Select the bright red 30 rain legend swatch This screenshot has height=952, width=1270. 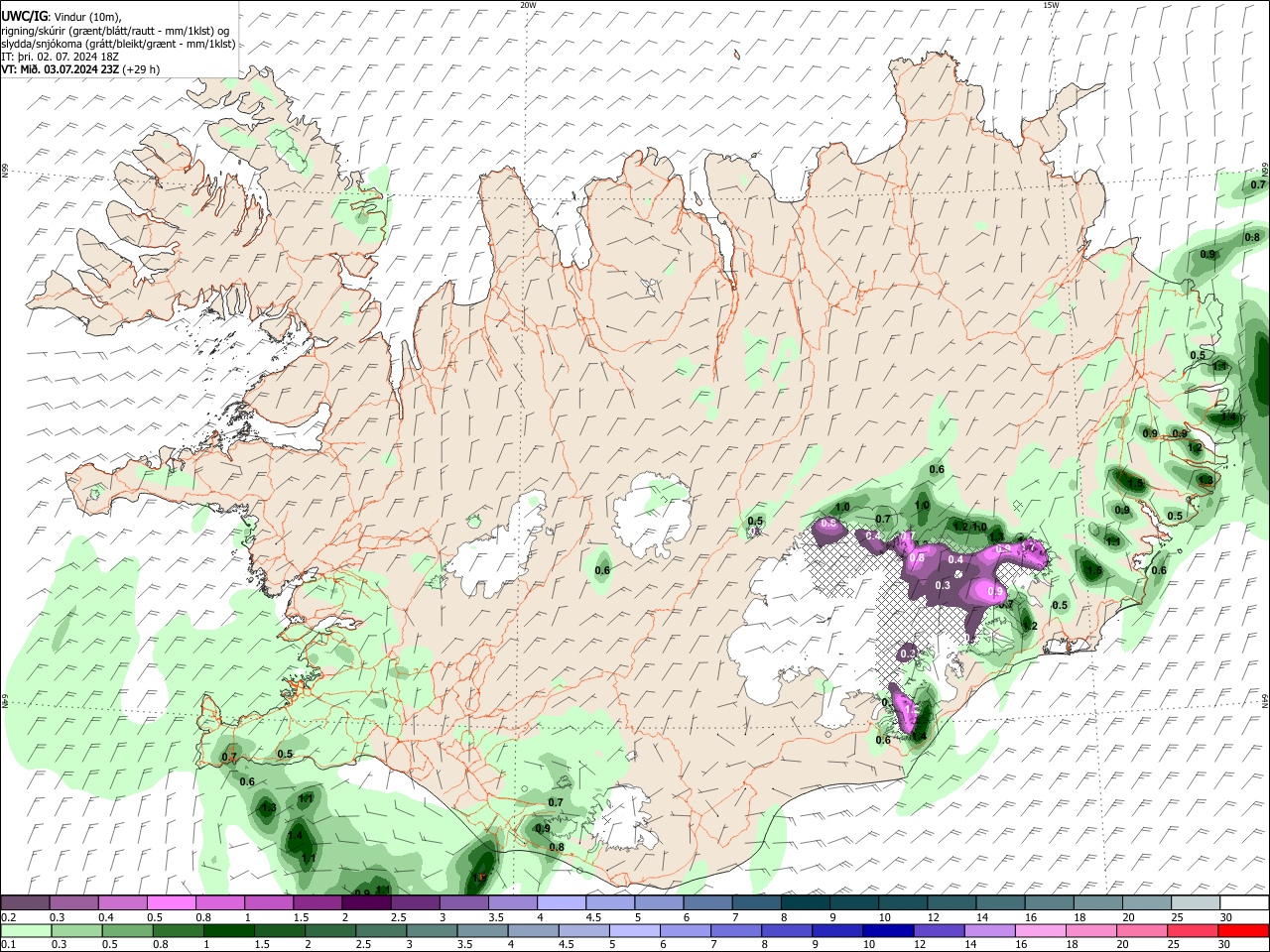click(x=1244, y=930)
